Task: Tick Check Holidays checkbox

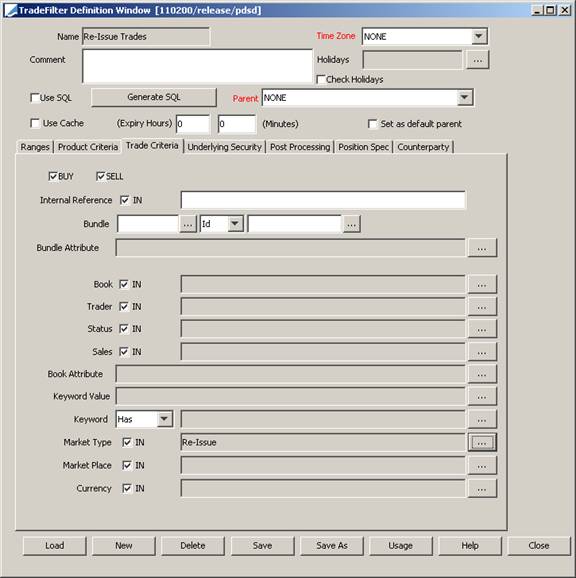Action: coord(321,79)
